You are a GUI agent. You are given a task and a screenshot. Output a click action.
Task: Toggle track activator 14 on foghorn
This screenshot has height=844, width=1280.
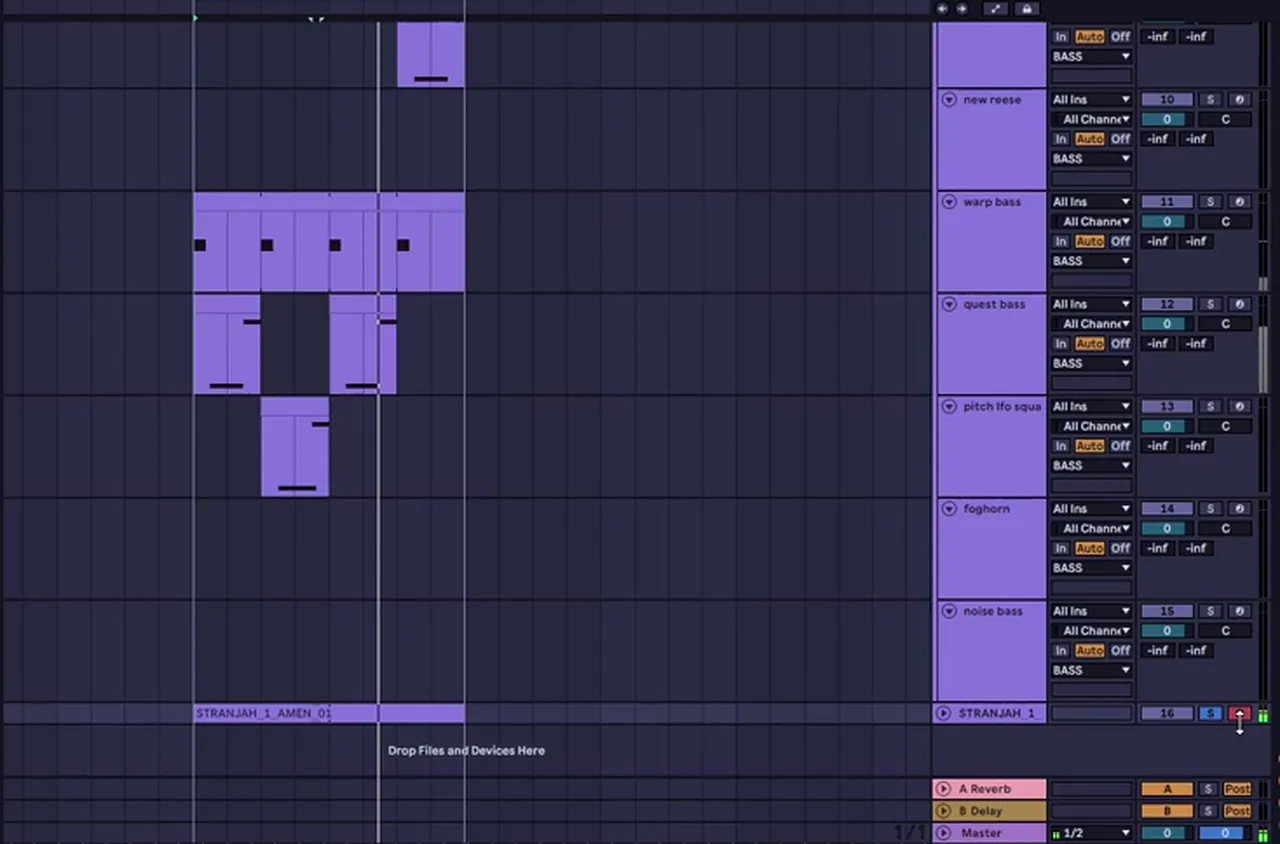pyautogui.click(x=1167, y=509)
